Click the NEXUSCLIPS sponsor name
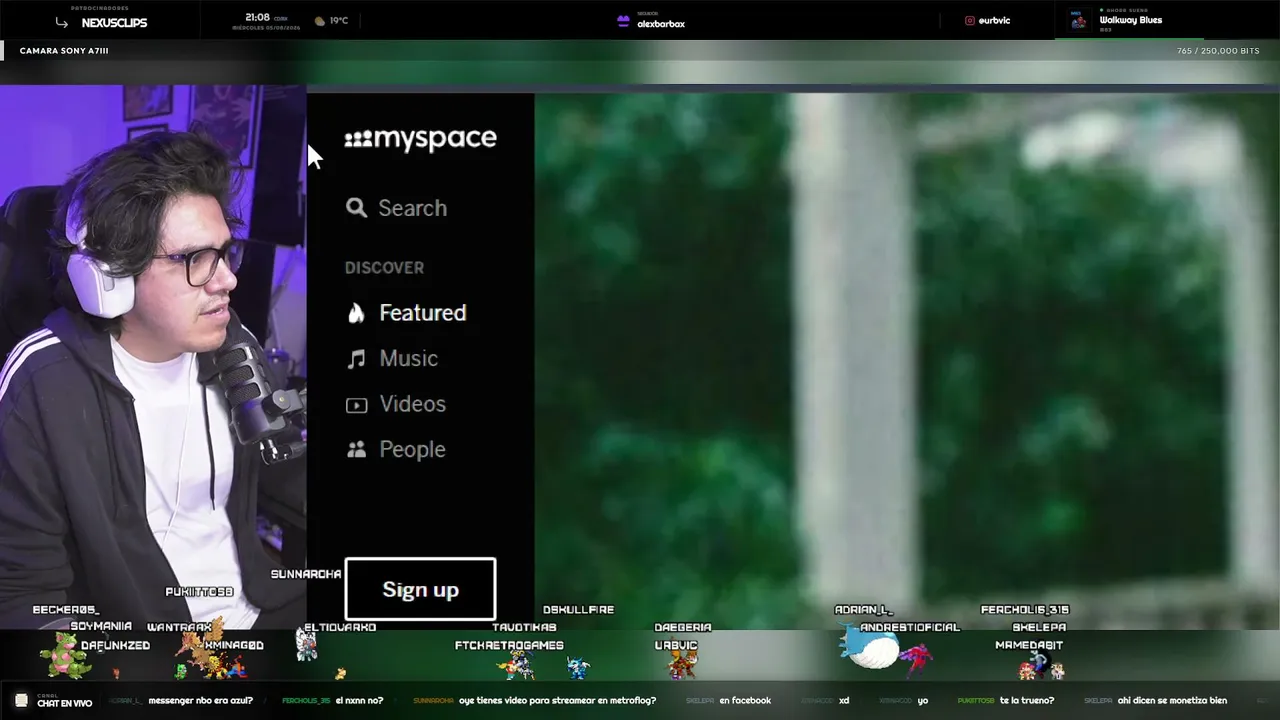 click(114, 23)
